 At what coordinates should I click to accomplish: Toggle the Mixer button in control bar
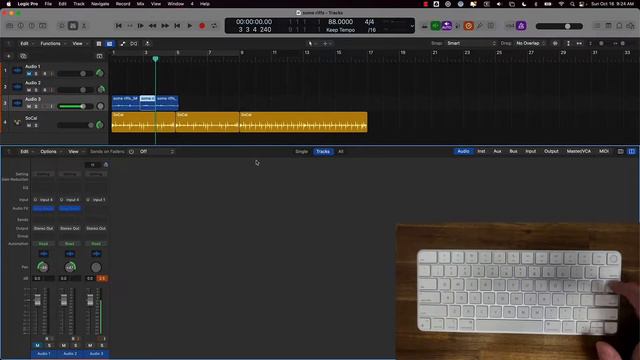(x=73, y=26)
